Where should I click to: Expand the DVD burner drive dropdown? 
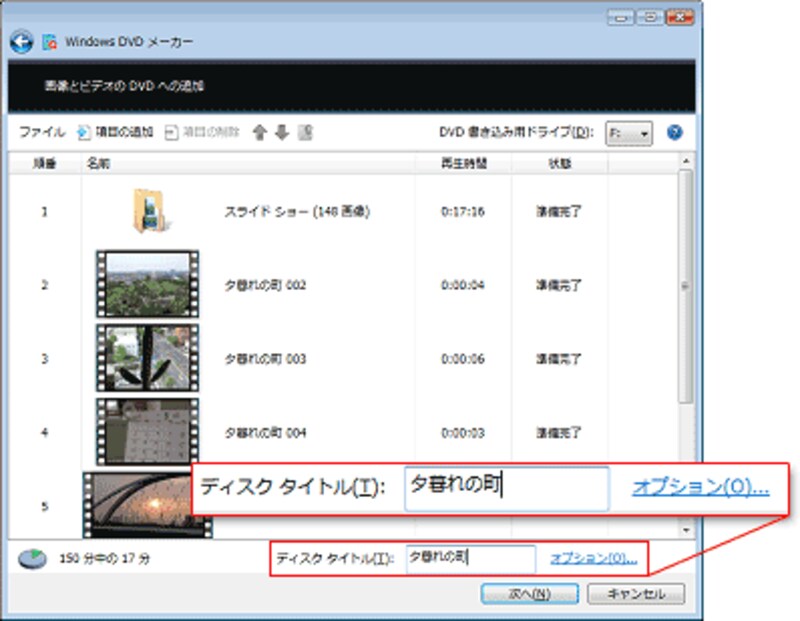click(x=629, y=133)
